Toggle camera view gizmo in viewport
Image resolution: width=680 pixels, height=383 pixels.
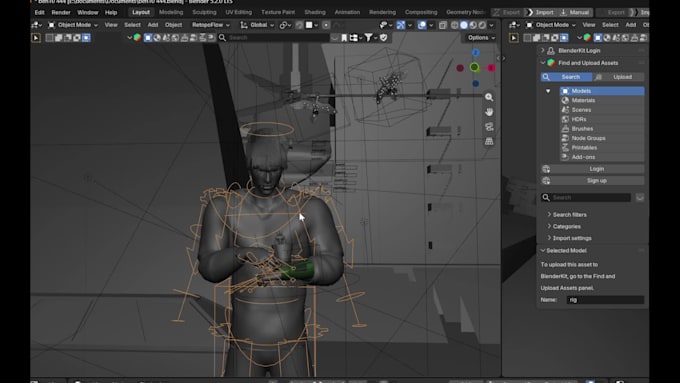tap(489, 127)
